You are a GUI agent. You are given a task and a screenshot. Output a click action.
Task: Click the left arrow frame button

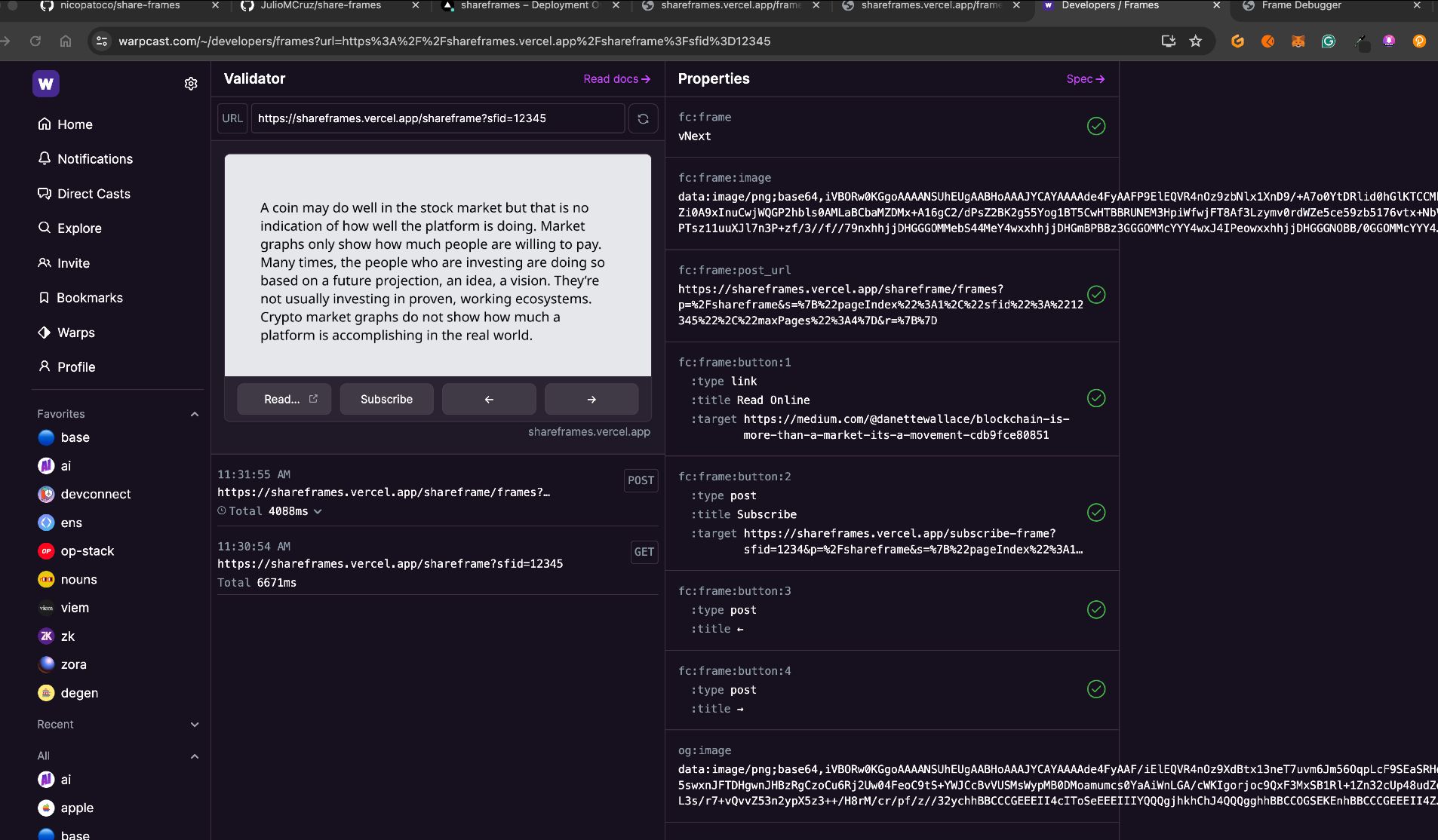(x=489, y=399)
